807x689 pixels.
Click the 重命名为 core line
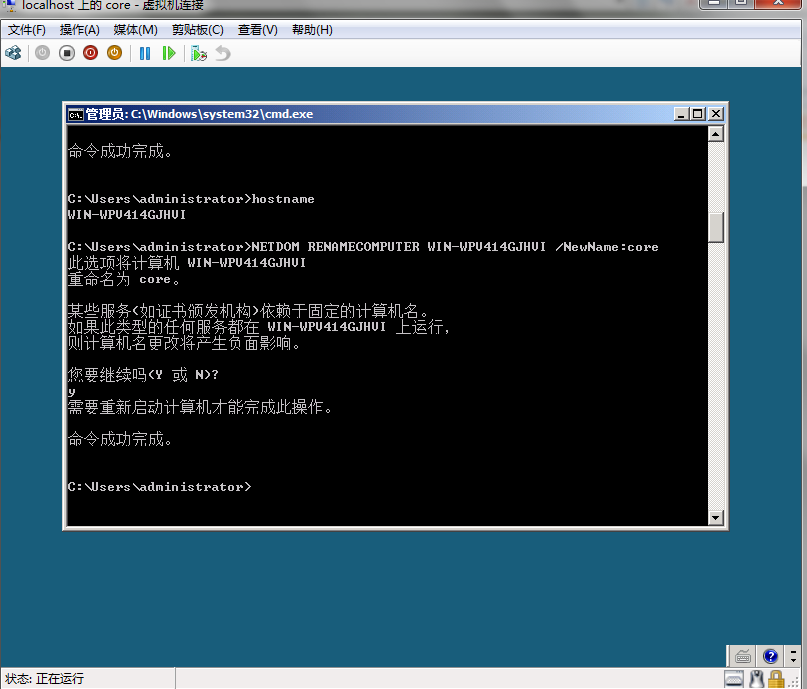pyautogui.click(x=124, y=279)
